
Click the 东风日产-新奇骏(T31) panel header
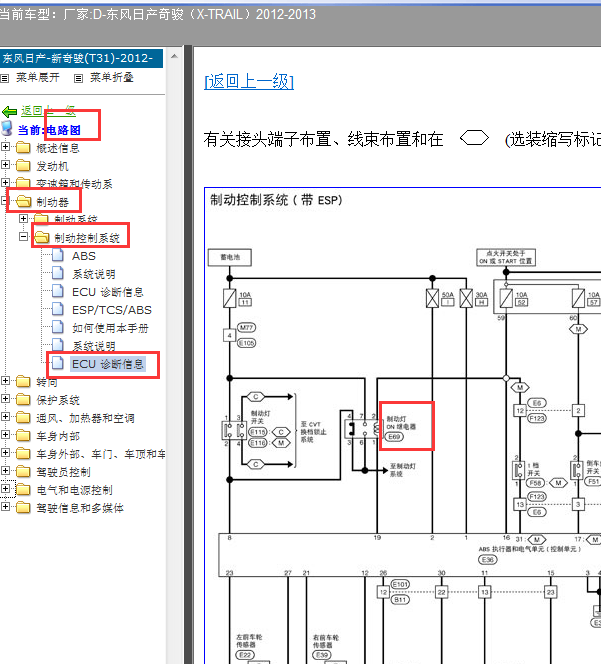81,58
